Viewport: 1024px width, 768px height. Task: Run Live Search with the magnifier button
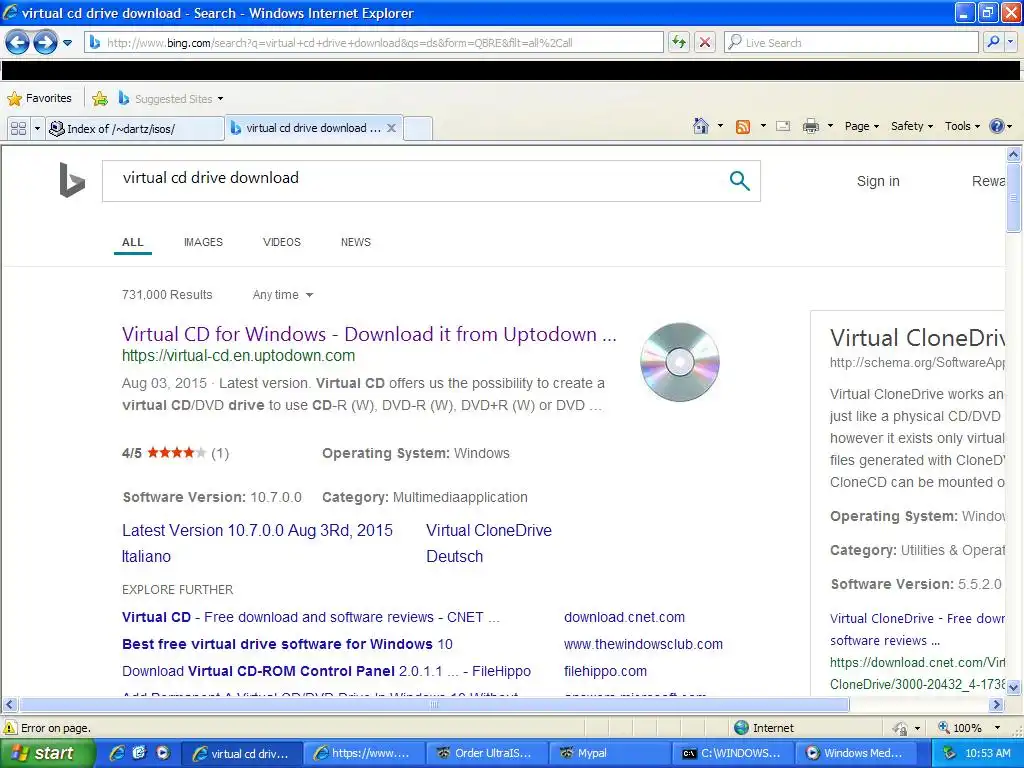(x=993, y=42)
